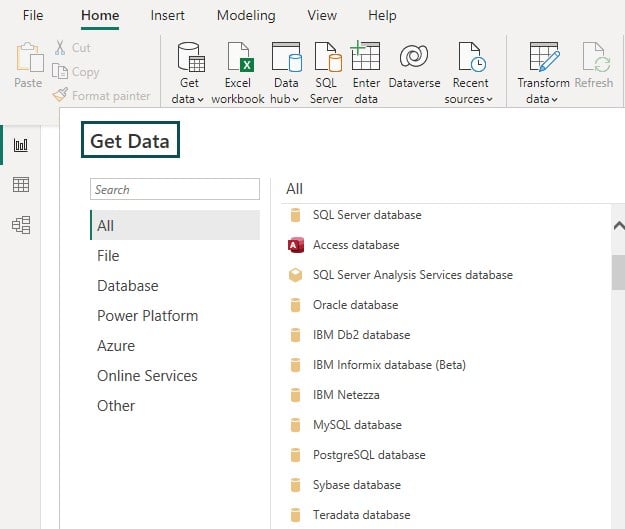This screenshot has height=529, width=625.
Task: Click the Copy icon
Action: pos(60,72)
